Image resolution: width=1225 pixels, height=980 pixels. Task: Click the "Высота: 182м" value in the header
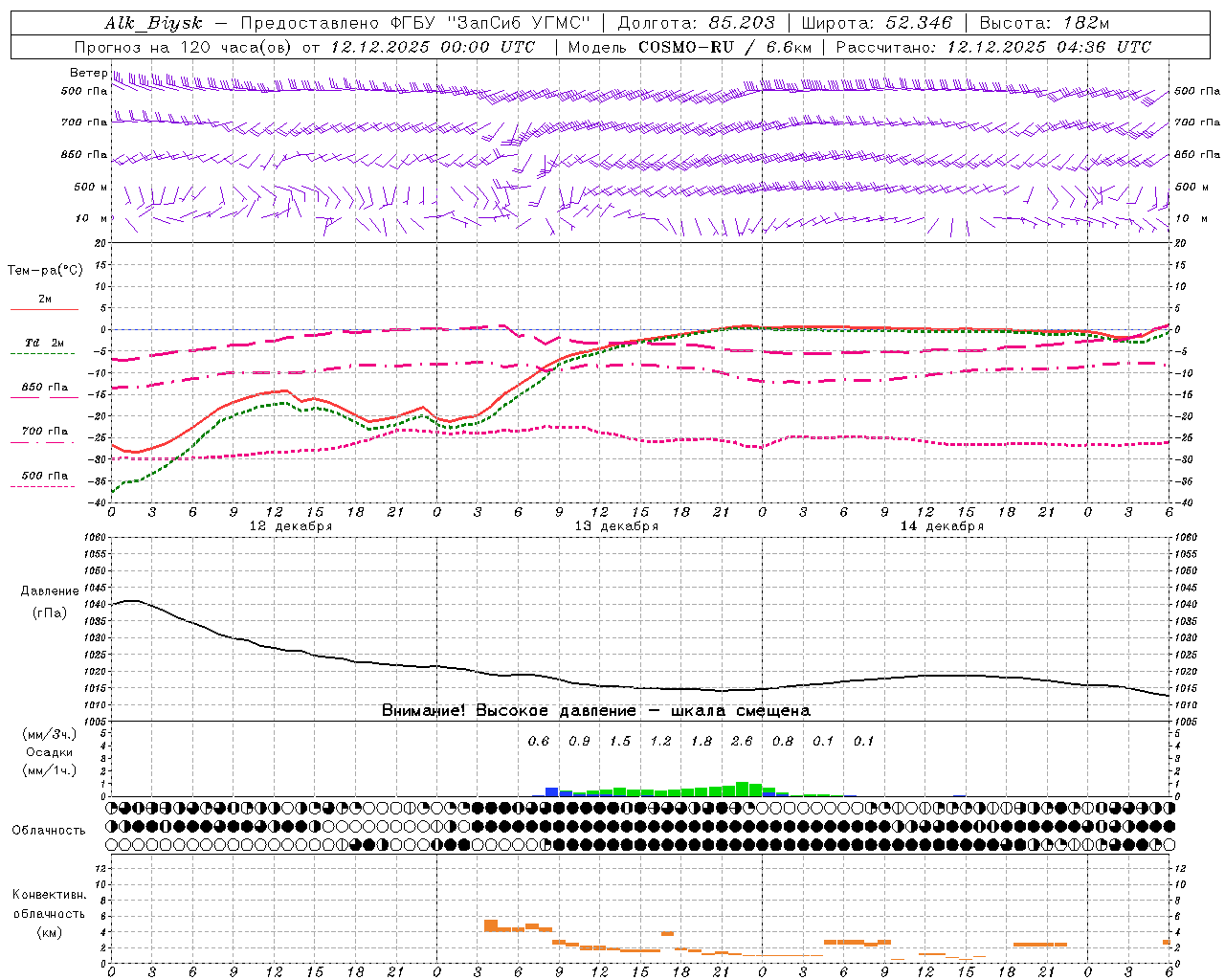pyautogui.click(x=1043, y=23)
